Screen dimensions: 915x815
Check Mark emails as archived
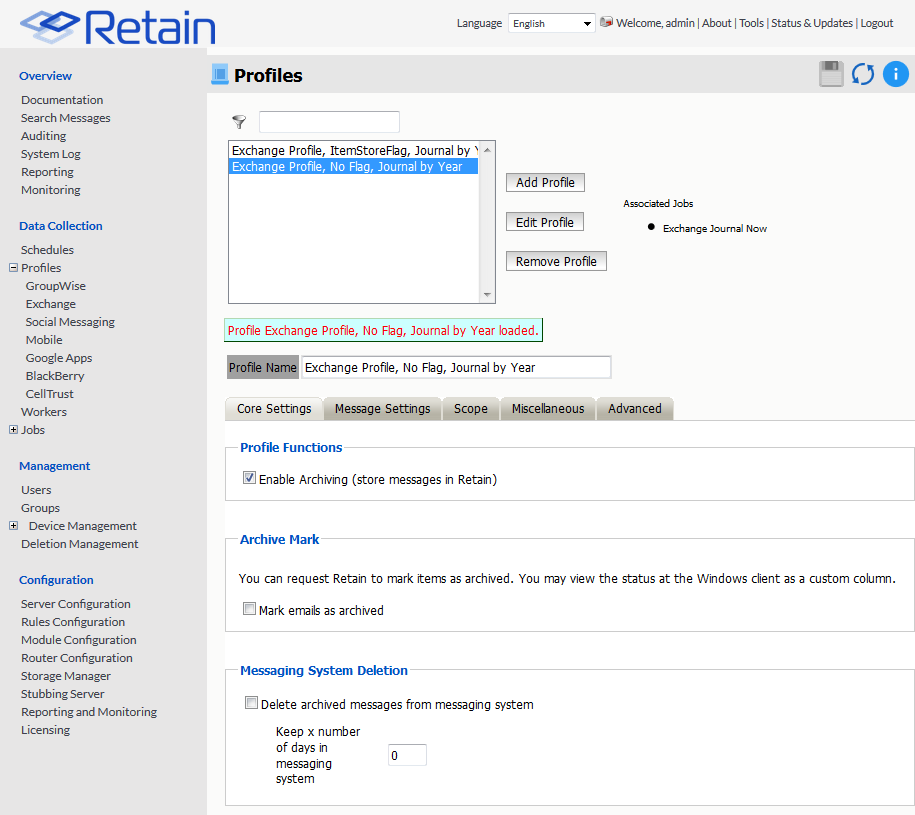(x=249, y=609)
